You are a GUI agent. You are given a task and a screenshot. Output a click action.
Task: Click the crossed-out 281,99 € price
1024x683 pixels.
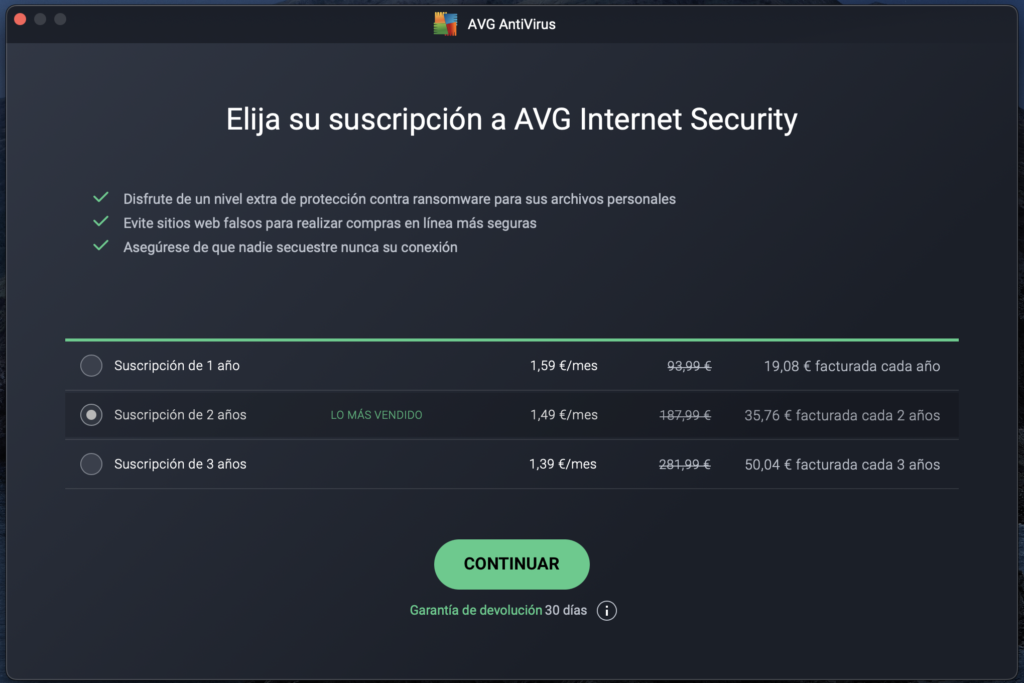point(685,464)
